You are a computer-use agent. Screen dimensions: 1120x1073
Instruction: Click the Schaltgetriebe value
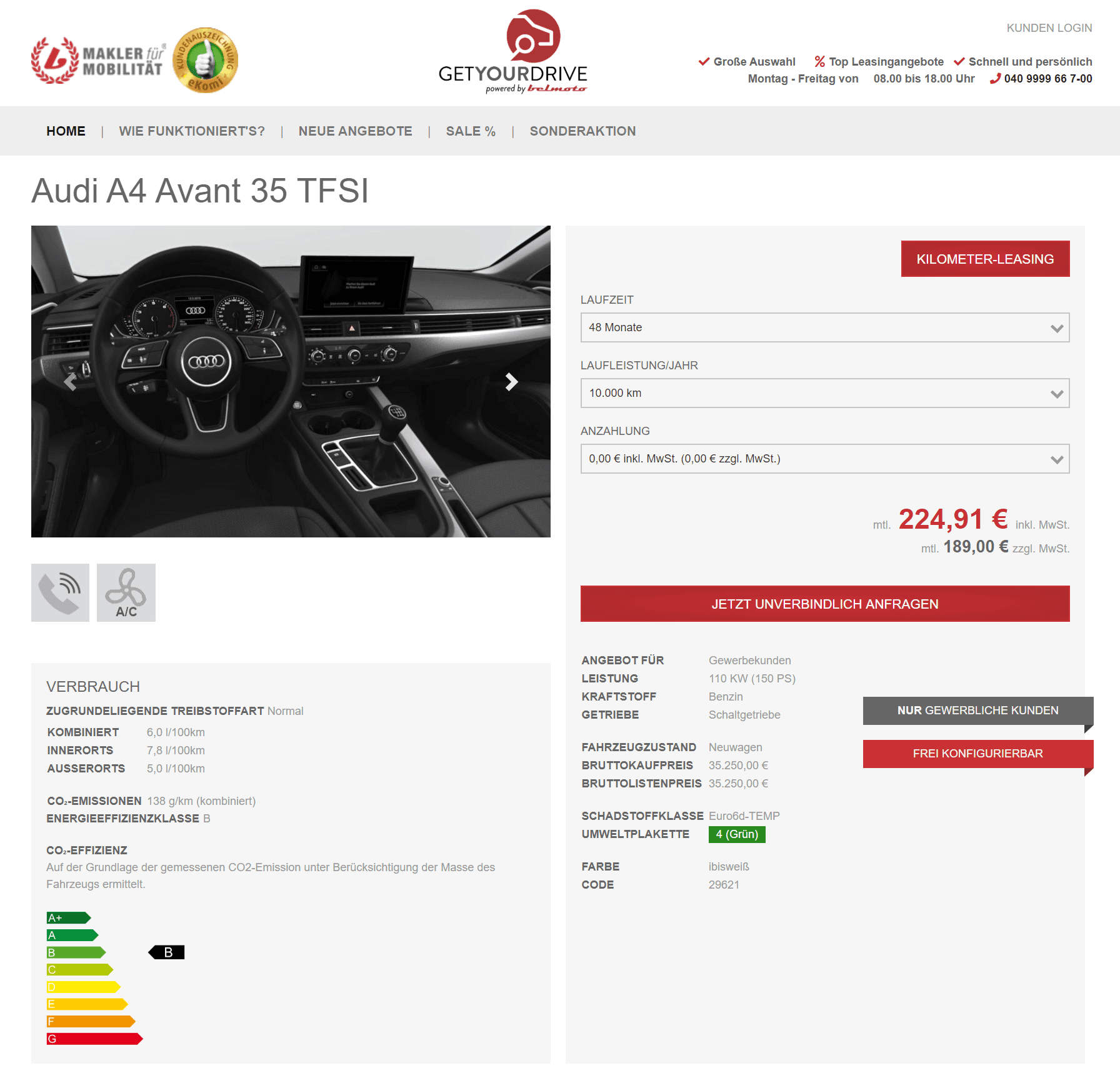pyautogui.click(x=744, y=715)
